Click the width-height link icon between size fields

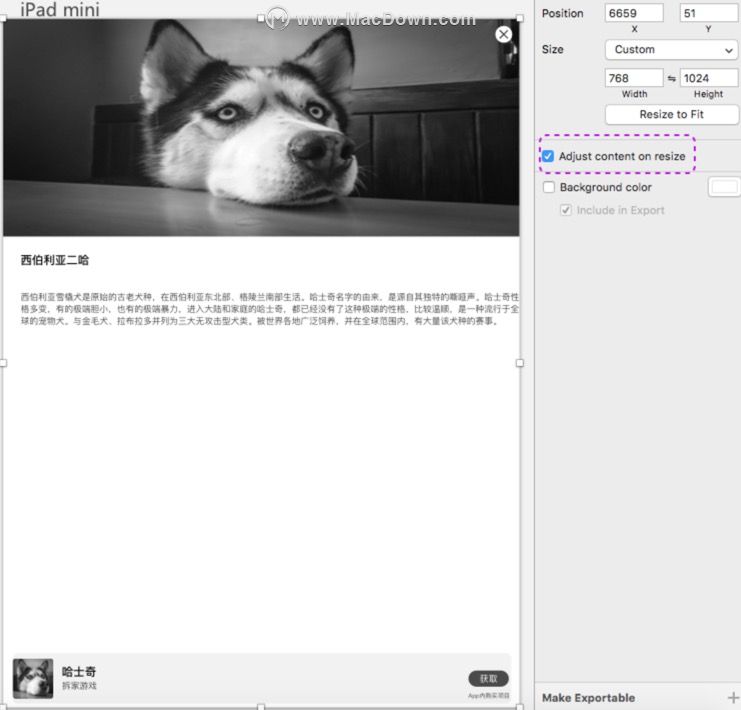coord(672,78)
